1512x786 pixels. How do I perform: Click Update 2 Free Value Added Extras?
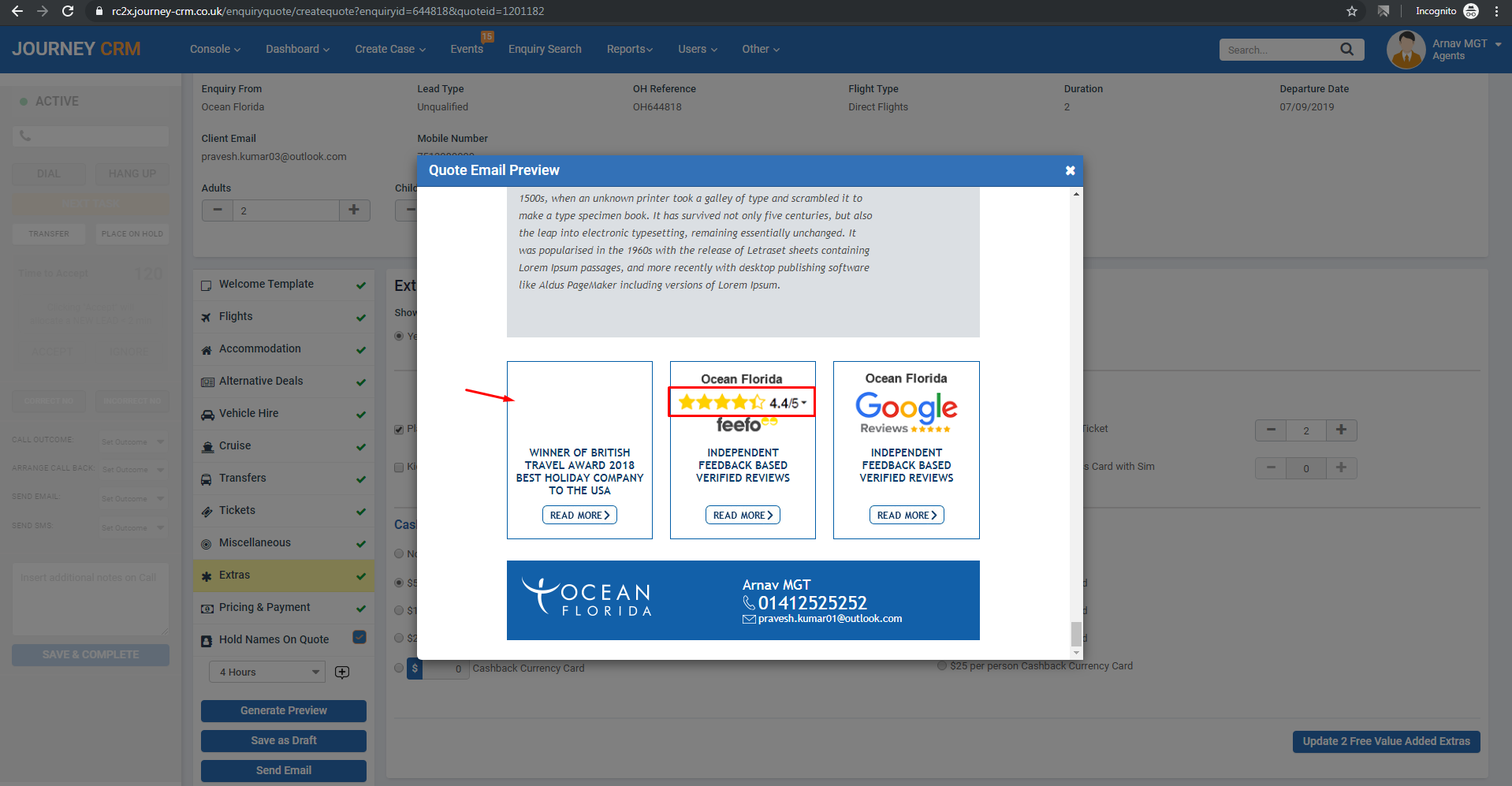point(1386,741)
